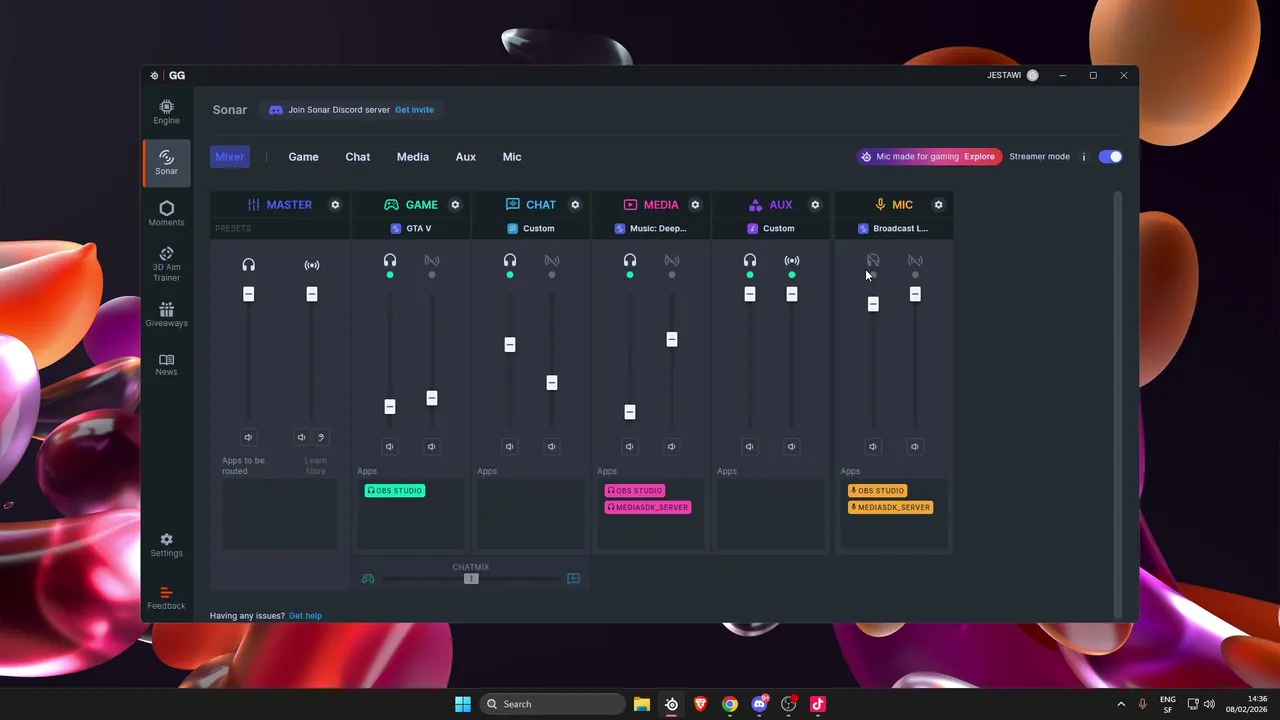This screenshot has height=720, width=1280.
Task: Open Game channel settings gear
Action: pos(455,205)
